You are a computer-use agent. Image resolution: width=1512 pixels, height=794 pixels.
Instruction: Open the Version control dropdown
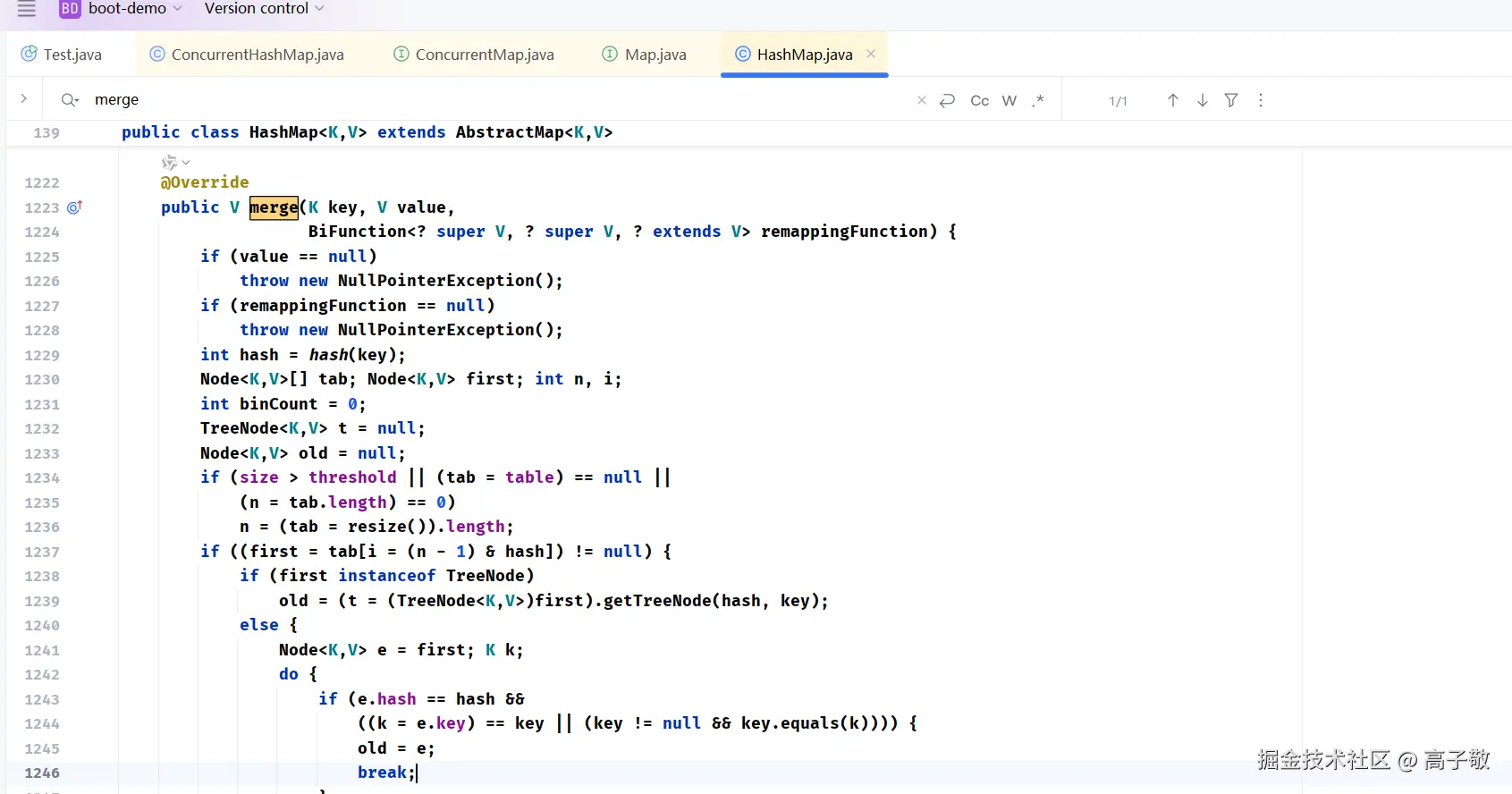264,9
